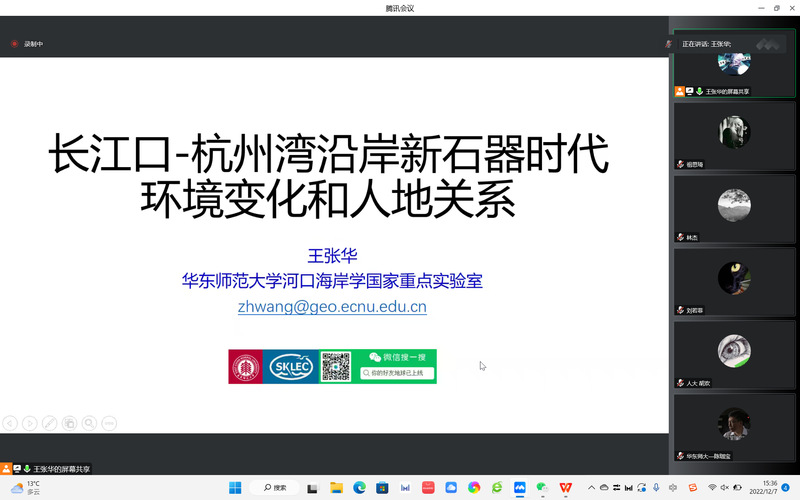Open the Windows Start menu
800x500 pixels.
(x=235, y=488)
